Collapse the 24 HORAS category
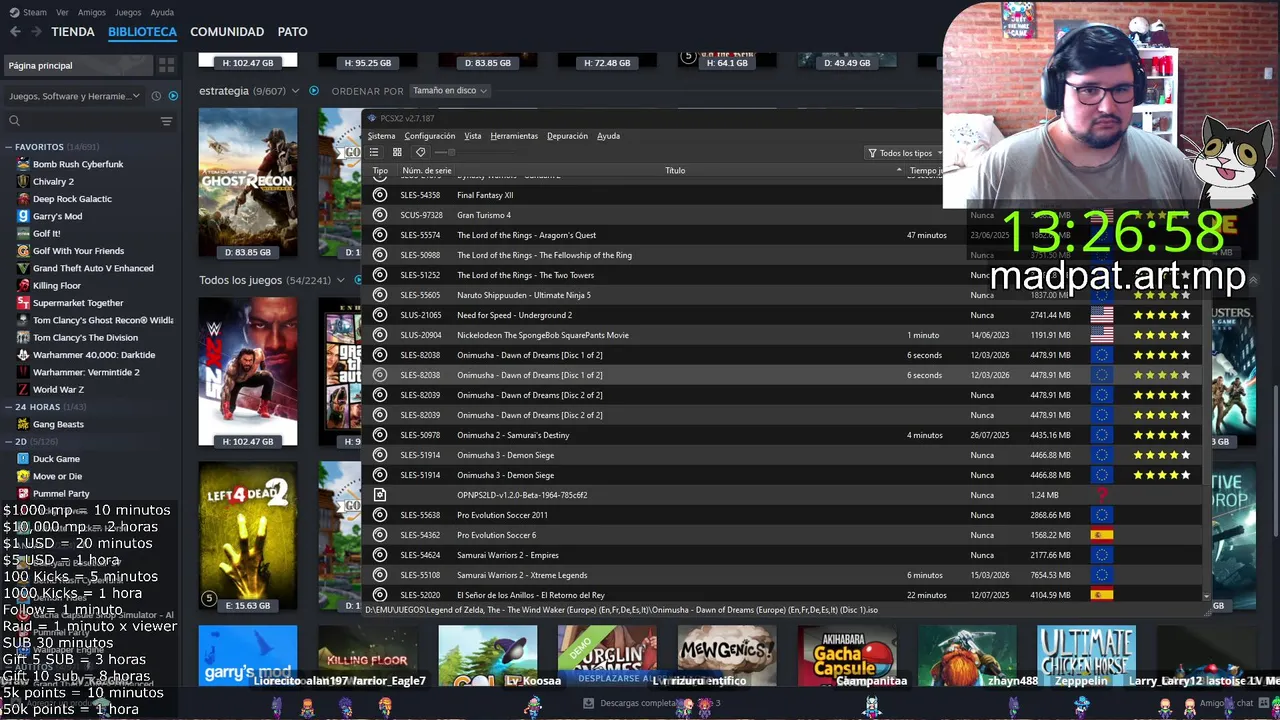The height and width of the screenshot is (720, 1280). (x=9, y=407)
